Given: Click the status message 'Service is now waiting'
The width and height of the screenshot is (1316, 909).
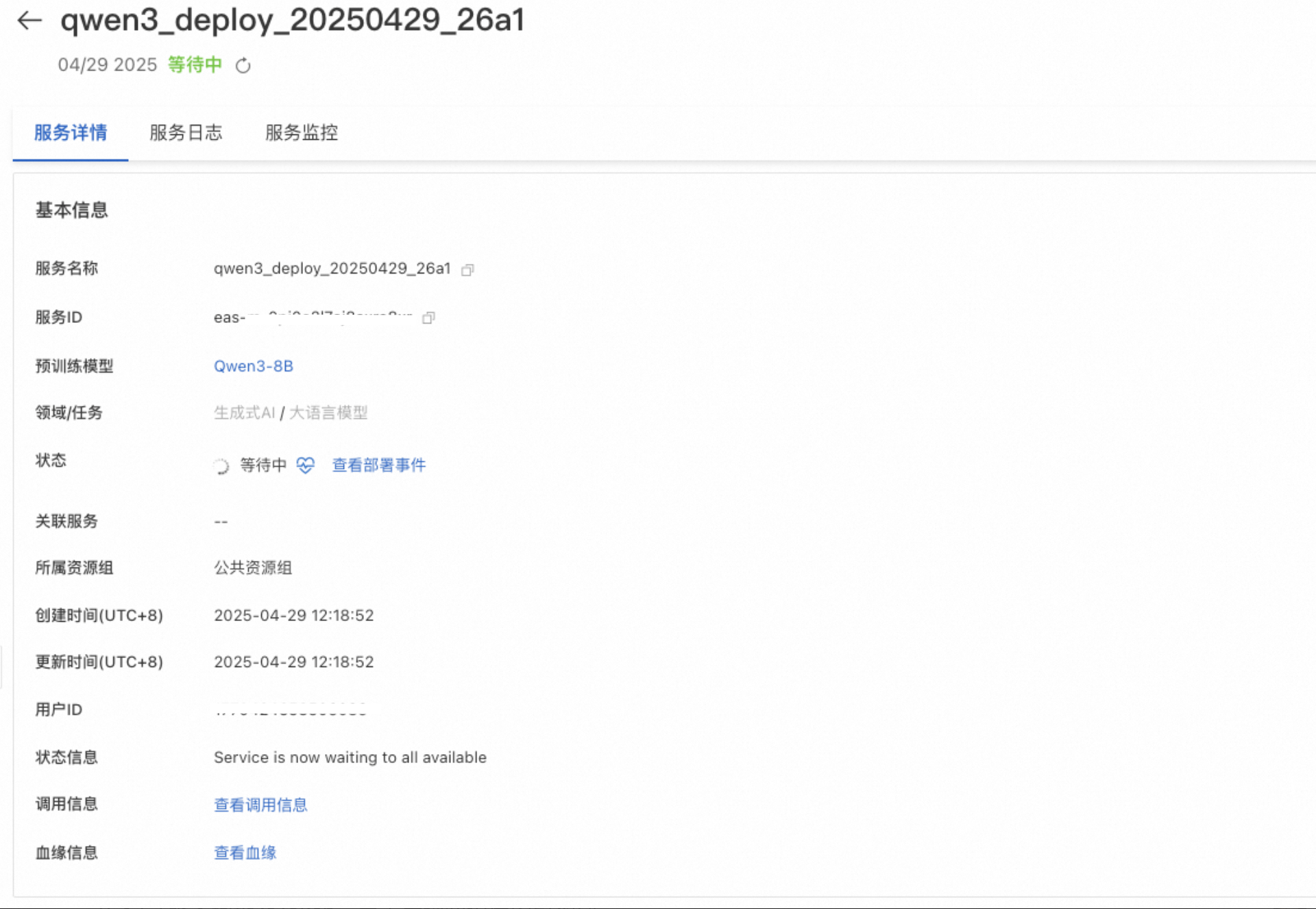Looking at the screenshot, I should [x=350, y=757].
